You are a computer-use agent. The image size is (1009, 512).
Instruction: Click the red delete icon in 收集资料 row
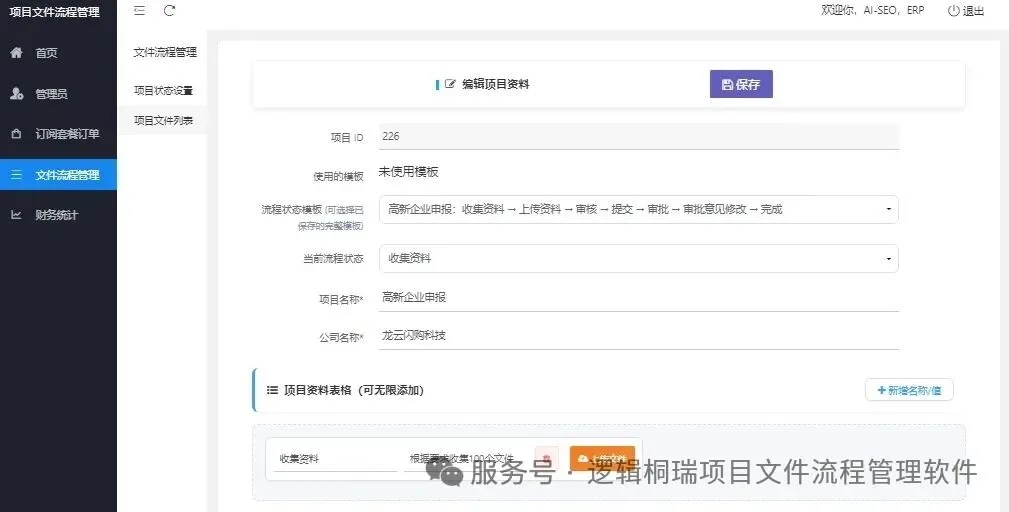click(546, 459)
